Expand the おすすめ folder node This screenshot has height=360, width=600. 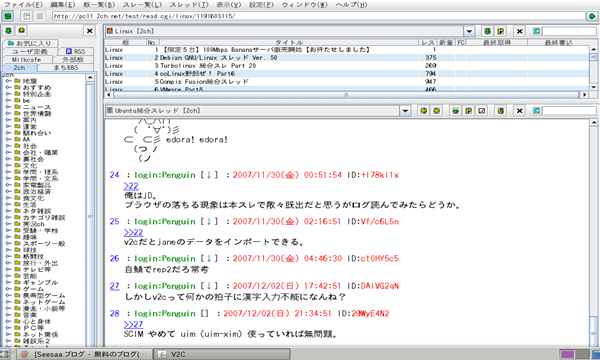tap(8, 87)
